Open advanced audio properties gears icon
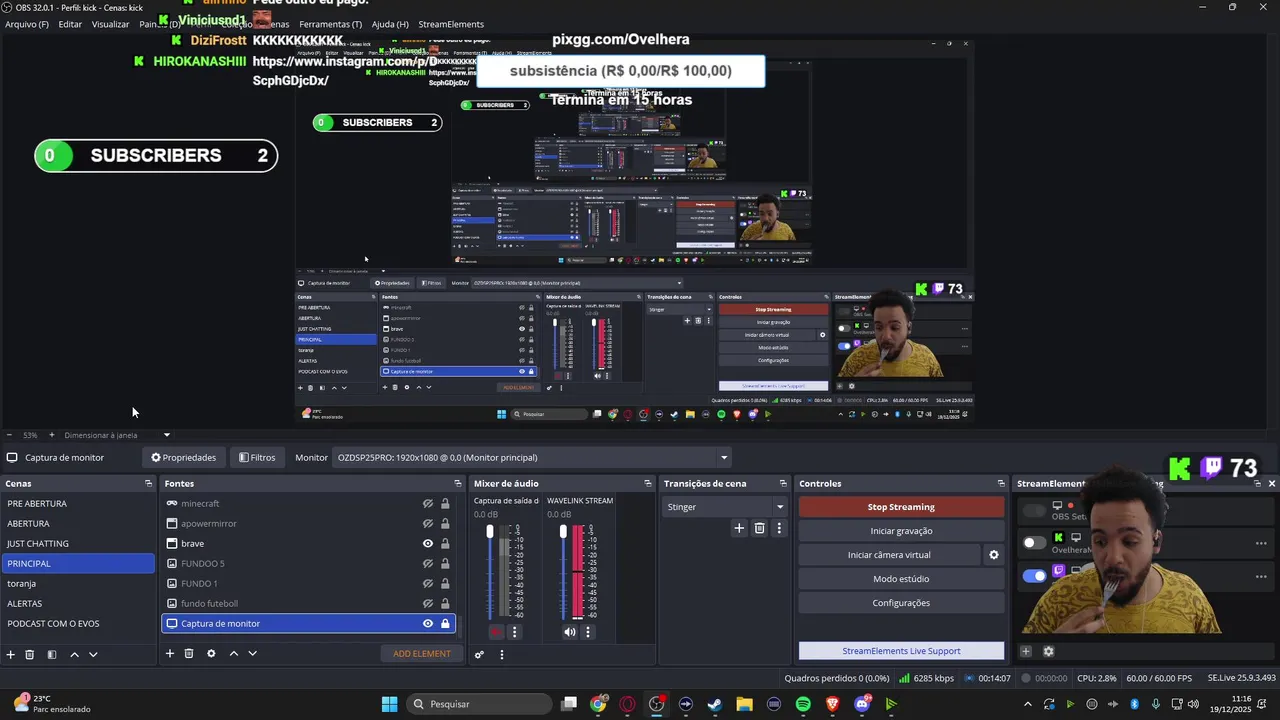 (479, 654)
